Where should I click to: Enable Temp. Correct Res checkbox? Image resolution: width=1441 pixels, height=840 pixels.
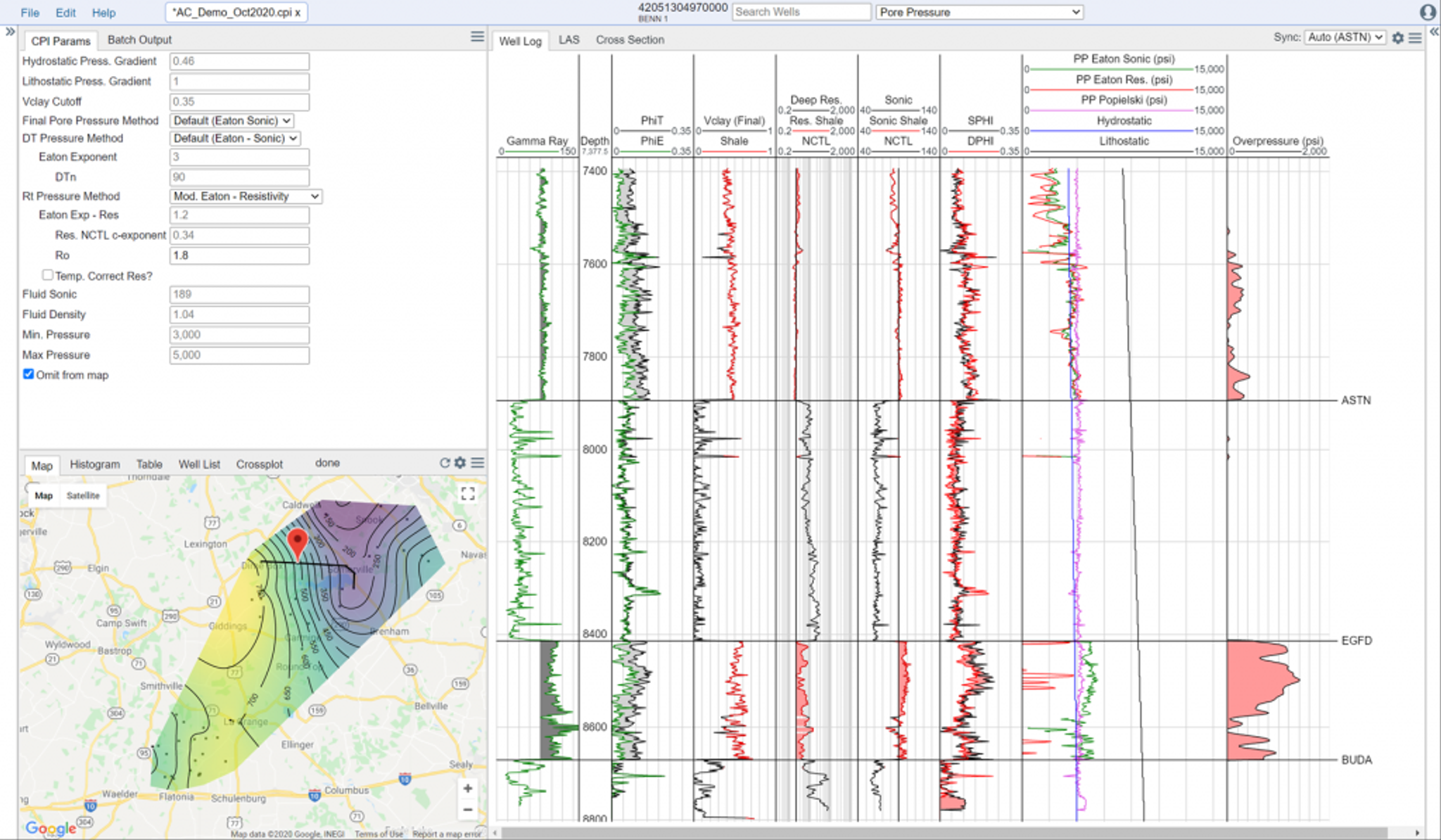(47, 275)
